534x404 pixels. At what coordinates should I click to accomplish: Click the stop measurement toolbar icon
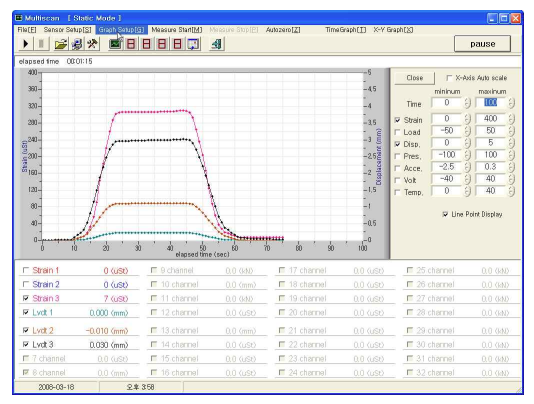click(41, 44)
